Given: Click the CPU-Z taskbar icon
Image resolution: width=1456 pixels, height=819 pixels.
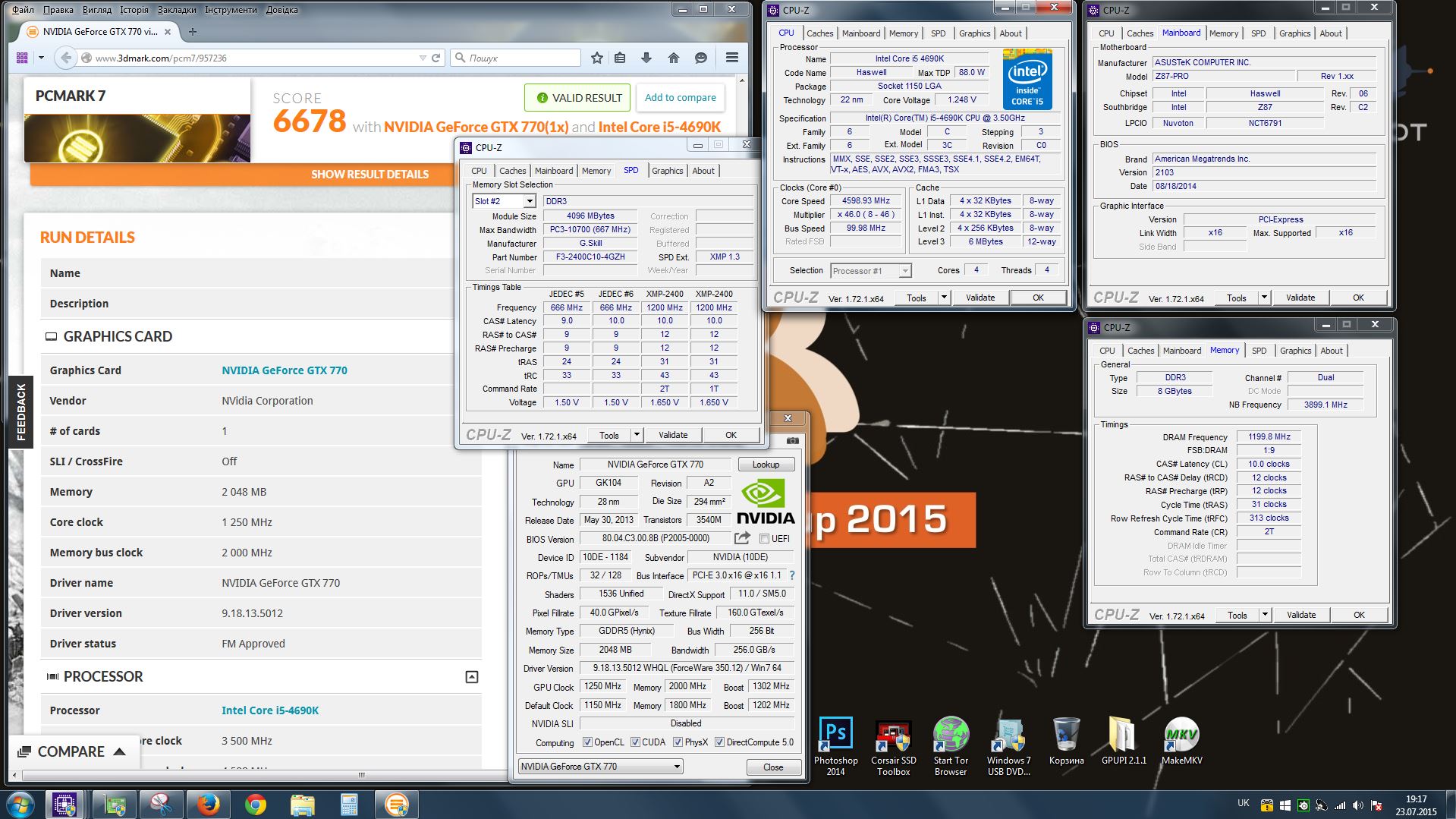Looking at the screenshot, I should (x=64, y=805).
